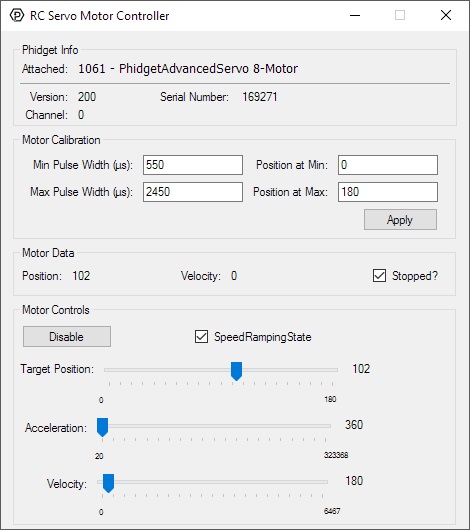Click the Version value 200
This screenshot has height=530, width=470.
point(87,97)
